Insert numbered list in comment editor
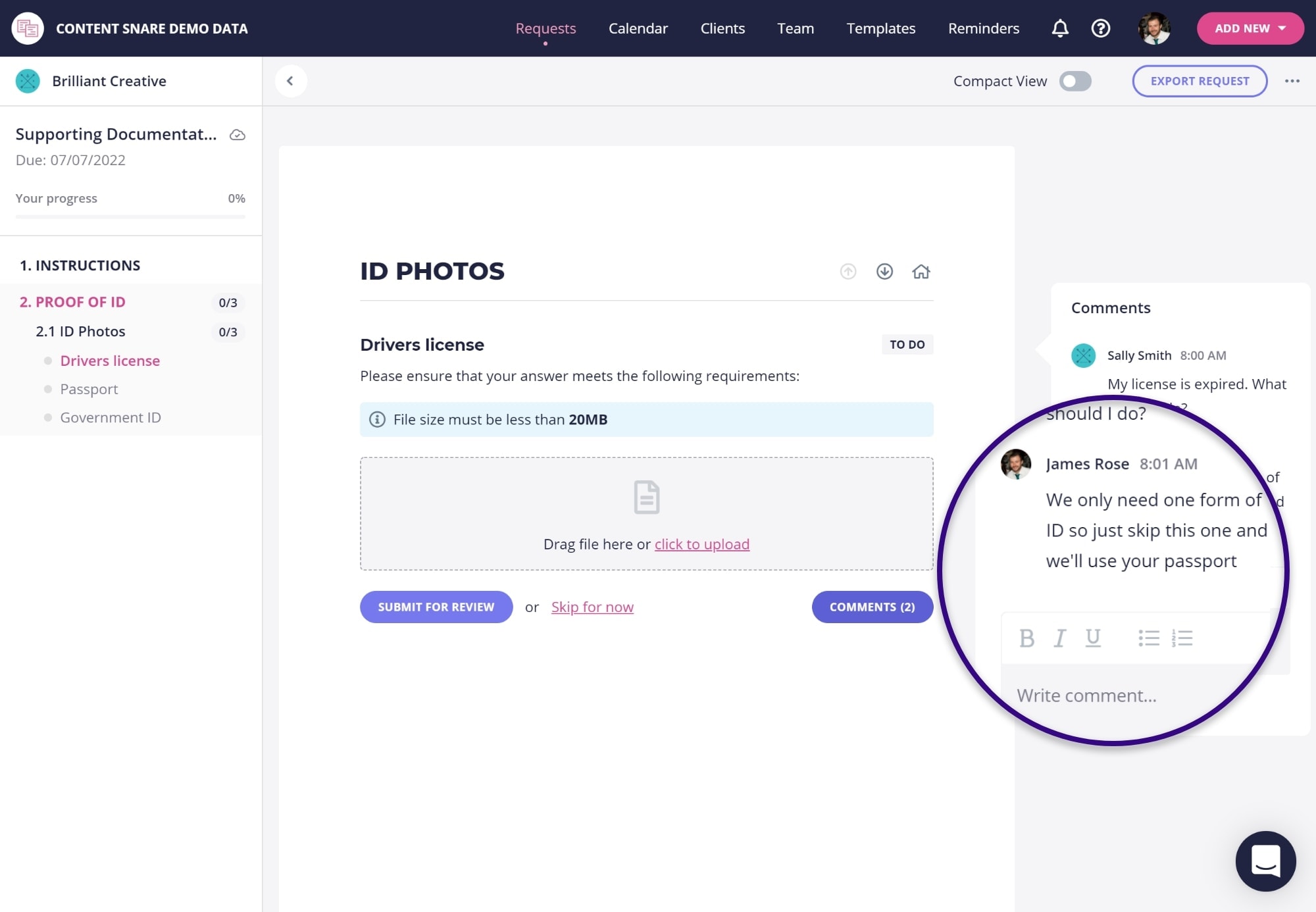The width and height of the screenshot is (1316, 912). pos(1182,638)
